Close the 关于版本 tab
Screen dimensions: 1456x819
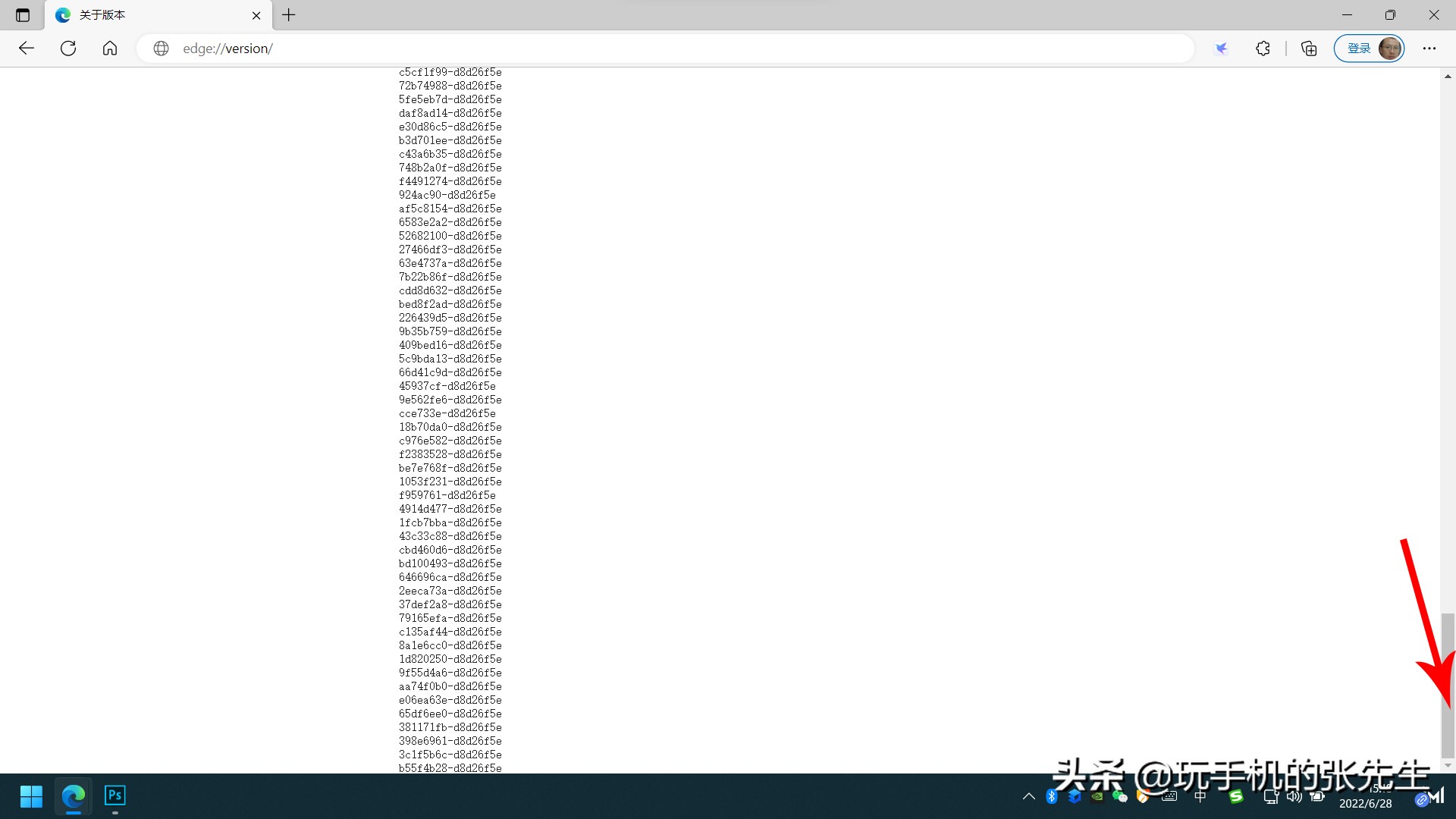256,15
